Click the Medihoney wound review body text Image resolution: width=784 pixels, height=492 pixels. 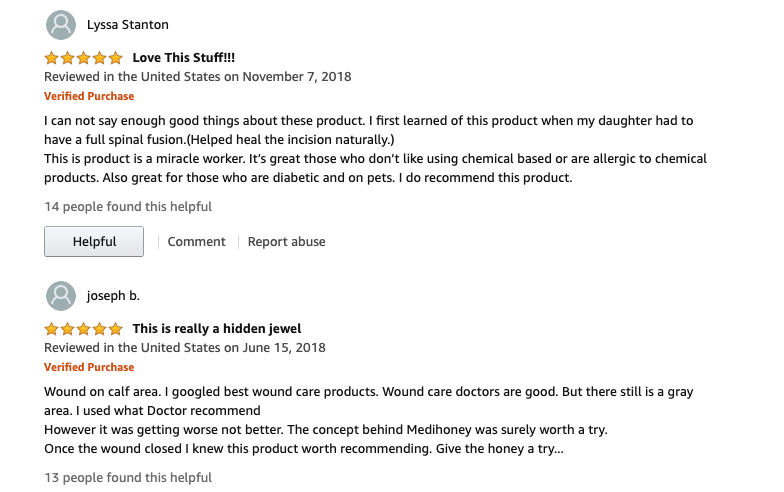coord(368,420)
